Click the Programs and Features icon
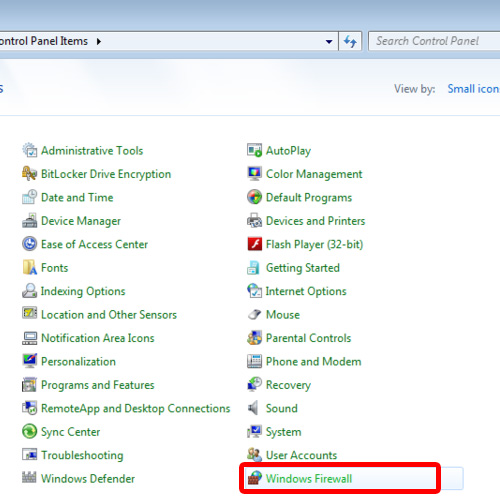Screen dimensions: 500x500 click(x=29, y=385)
